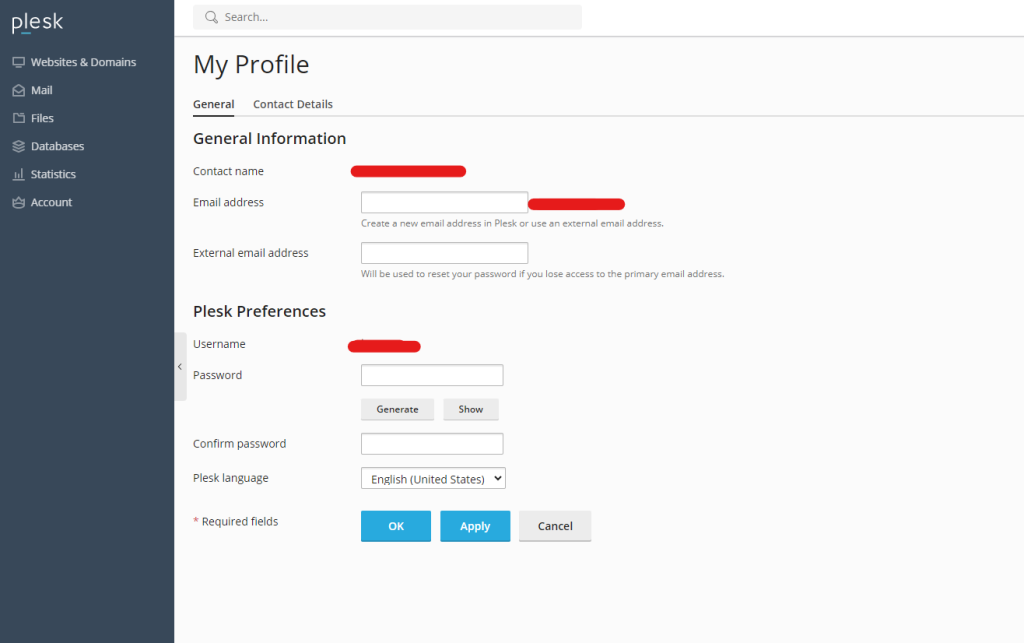
Task: Collapse the sidebar with the arrow handle
Action: click(x=180, y=367)
